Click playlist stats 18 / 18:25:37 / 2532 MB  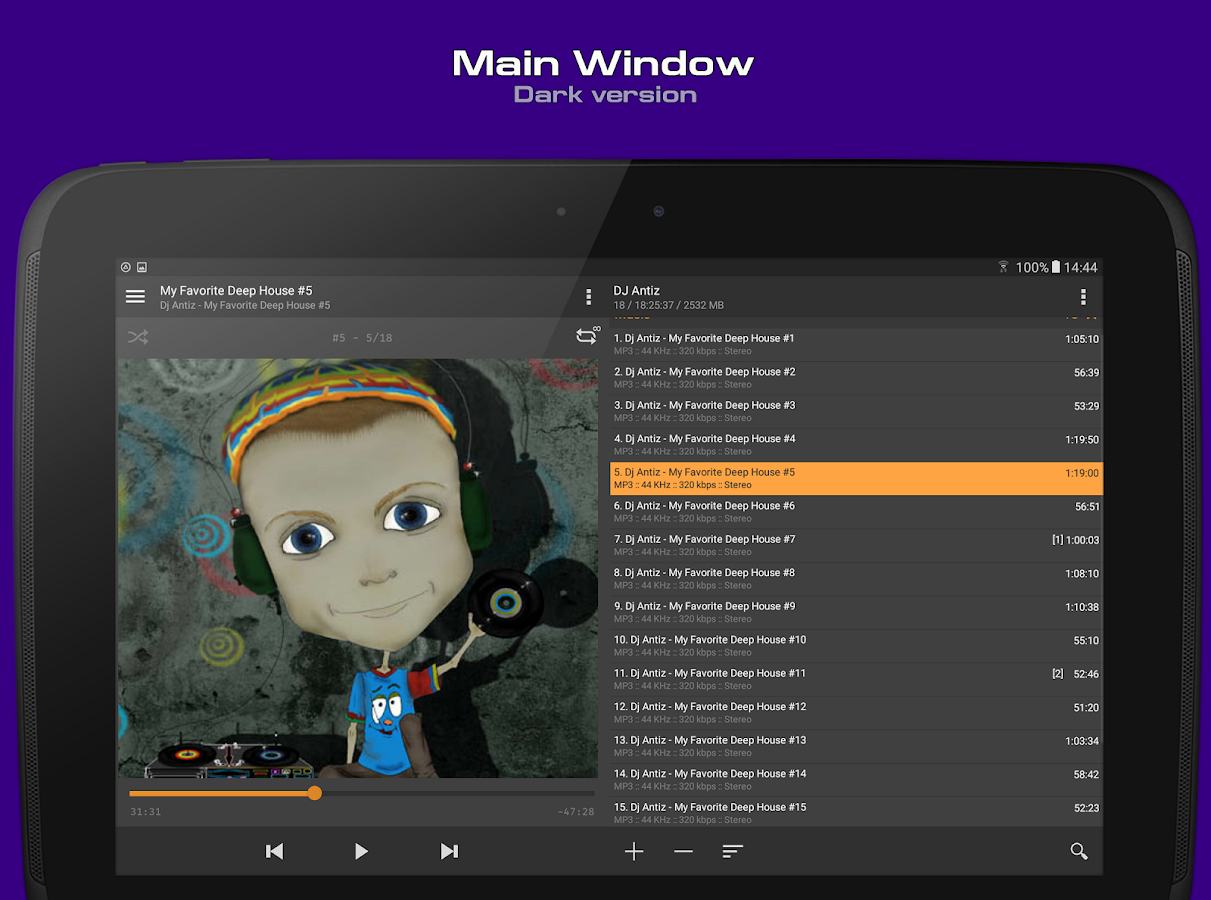pos(669,305)
